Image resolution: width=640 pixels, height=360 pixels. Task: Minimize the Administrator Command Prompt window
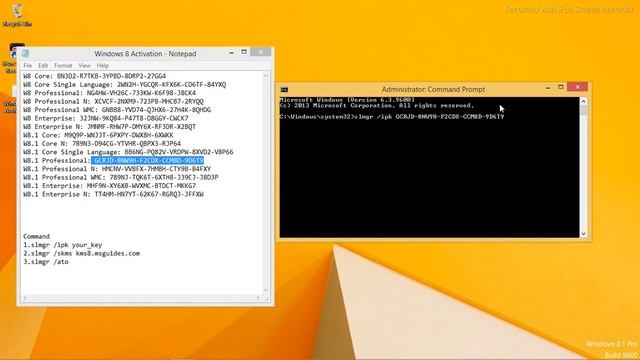(548, 87)
